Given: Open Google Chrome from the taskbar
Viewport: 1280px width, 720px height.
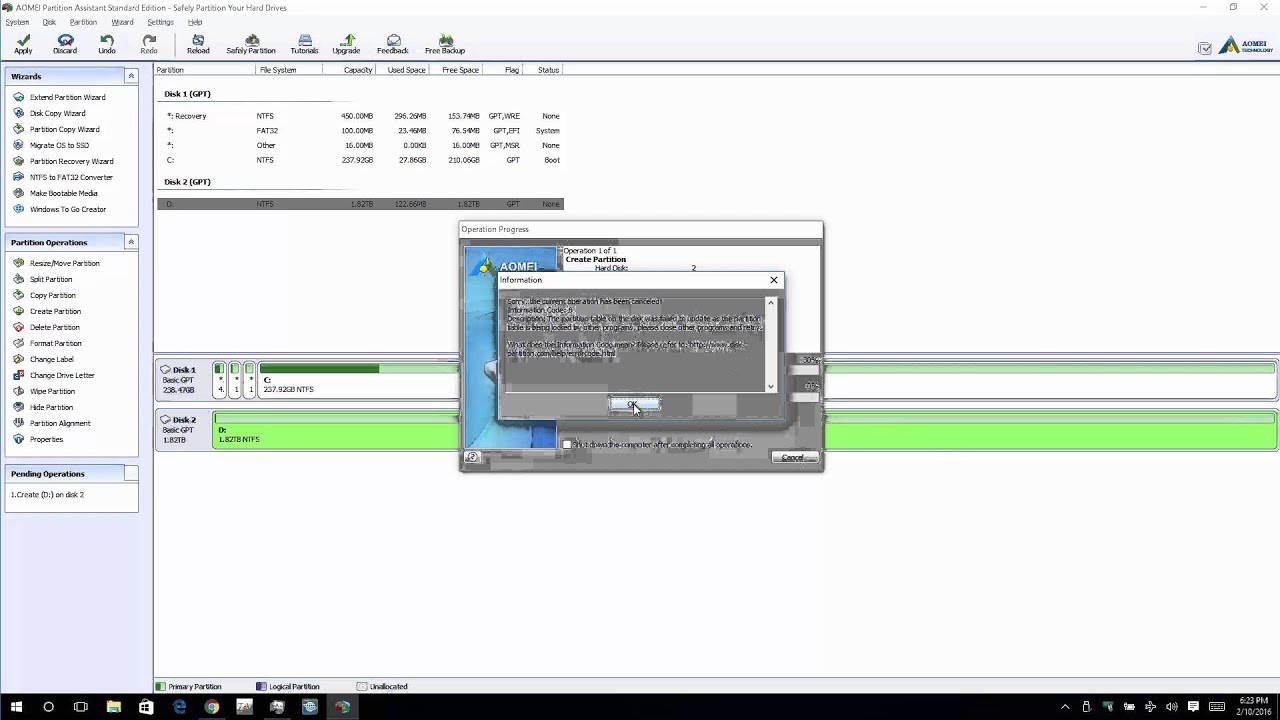Looking at the screenshot, I should 211,707.
